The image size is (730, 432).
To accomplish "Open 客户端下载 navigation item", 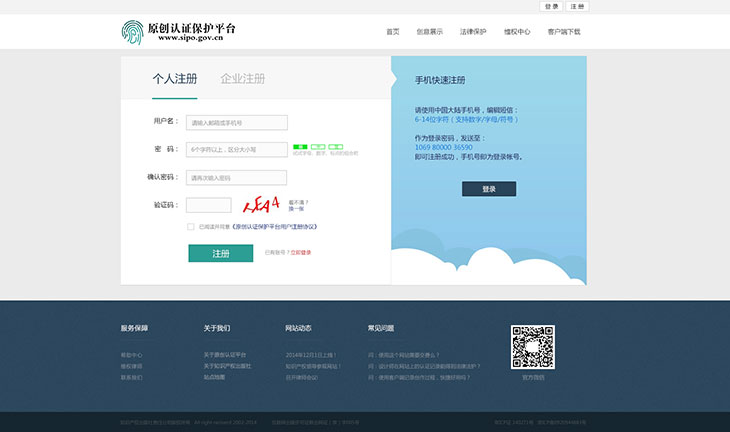I will coord(564,32).
